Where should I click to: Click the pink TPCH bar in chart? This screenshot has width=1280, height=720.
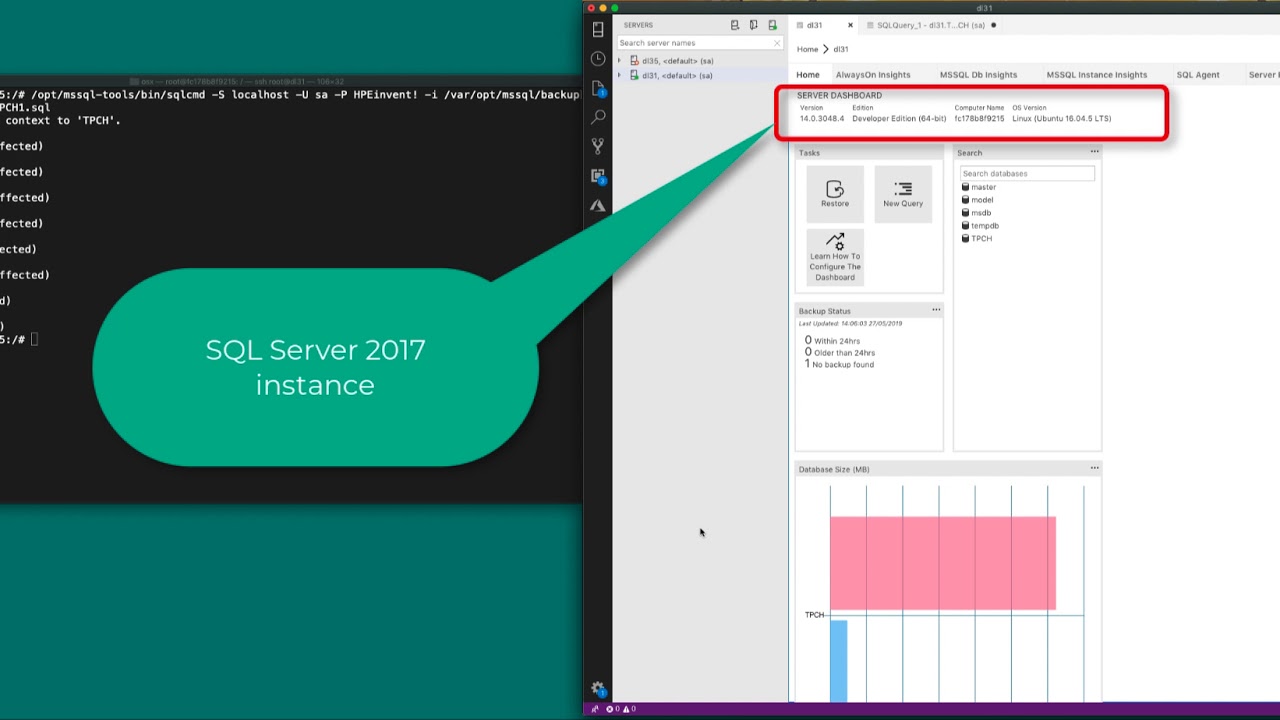point(943,563)
